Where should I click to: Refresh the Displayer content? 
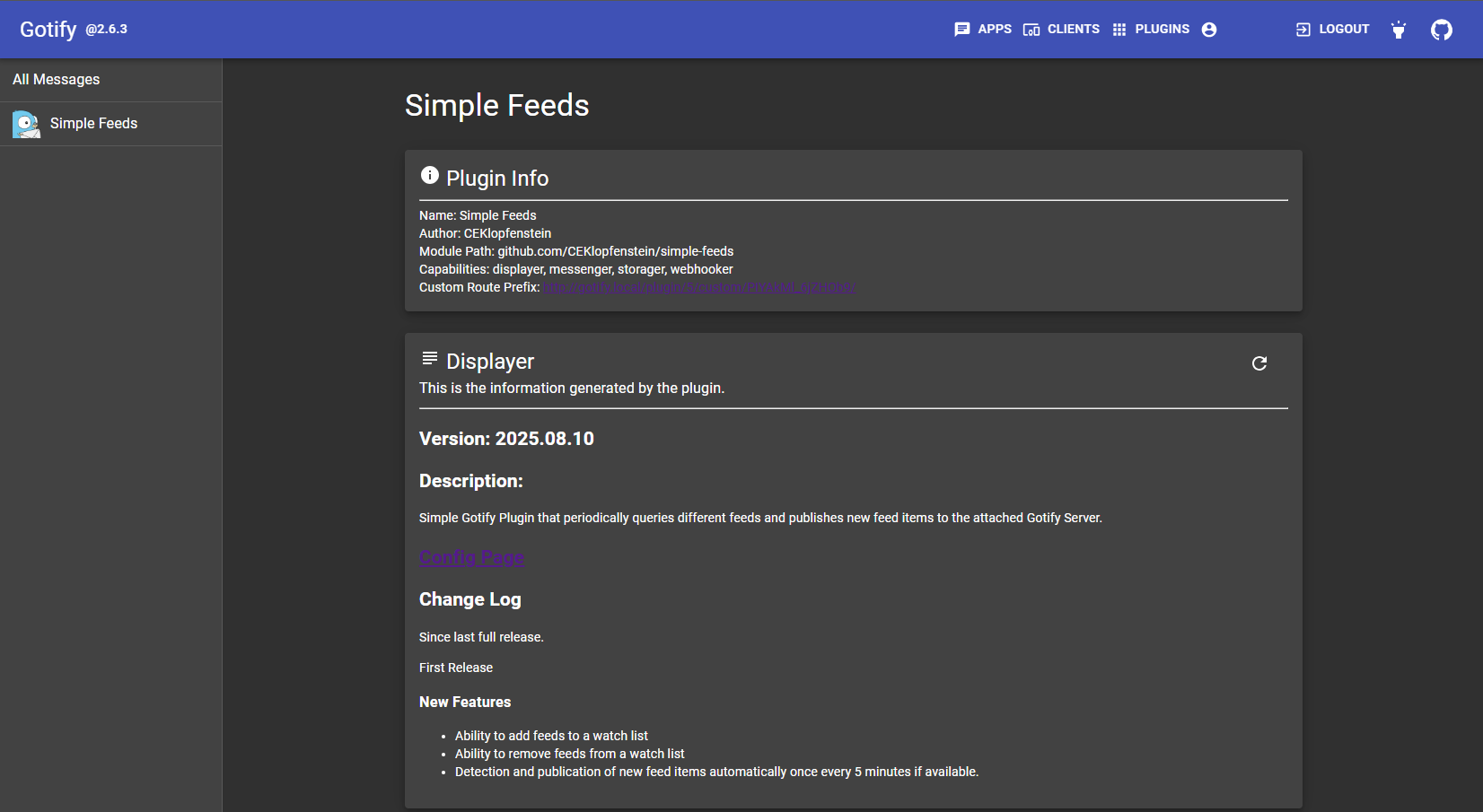(1259, 363)
